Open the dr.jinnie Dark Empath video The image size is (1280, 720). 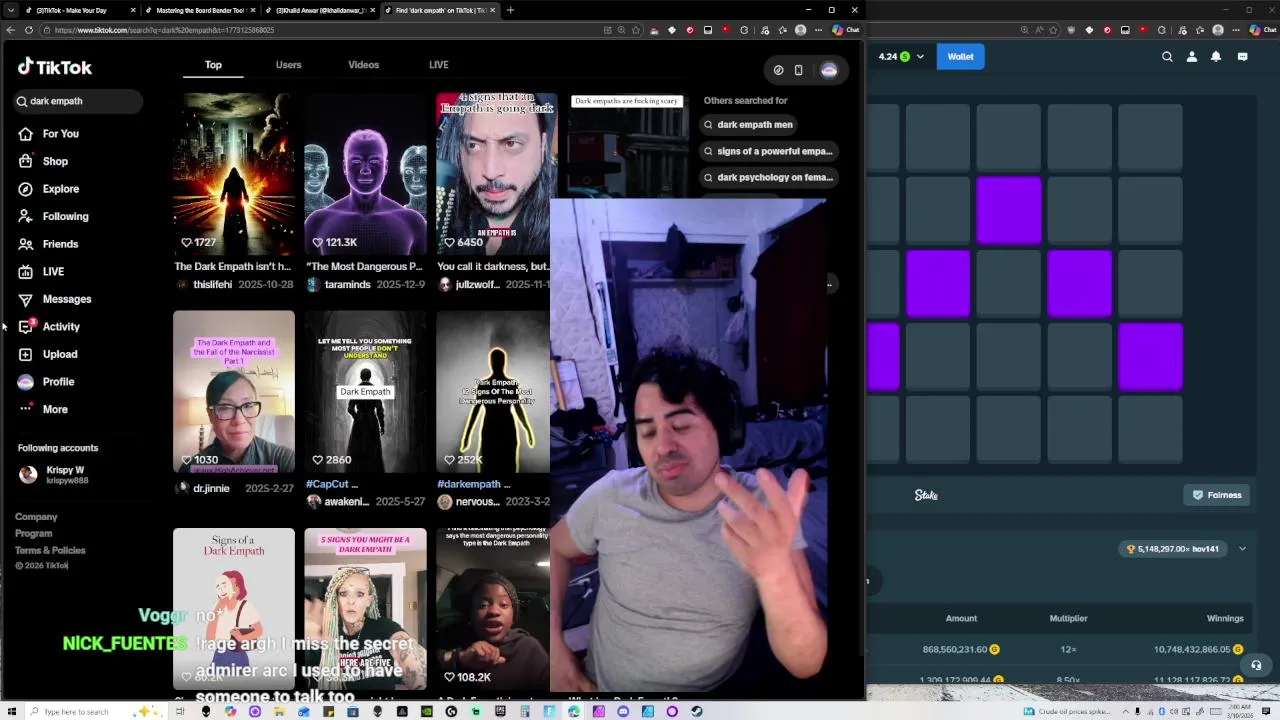[x=234, y=391]
